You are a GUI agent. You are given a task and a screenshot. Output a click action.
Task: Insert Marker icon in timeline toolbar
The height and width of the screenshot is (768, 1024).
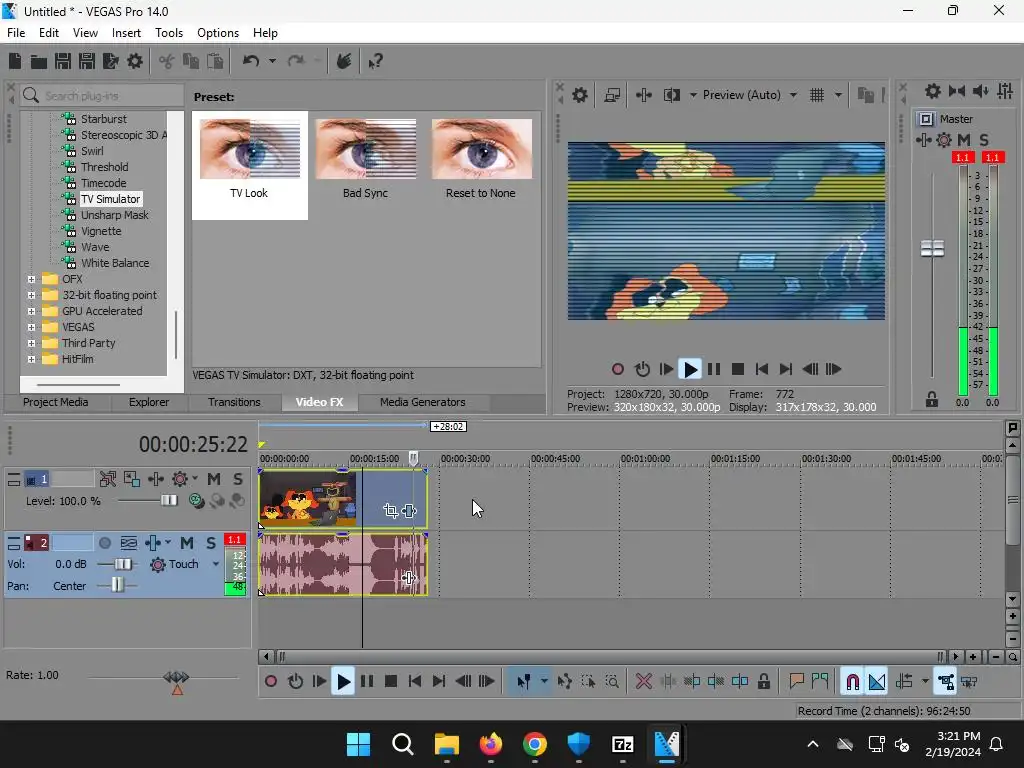[x=795, y=681]
